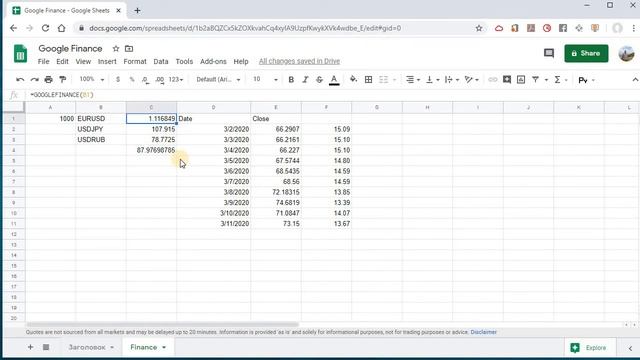Toggle italic formatting
The width and height of the screenshot is (640, 360).
[x=305, y=80]
